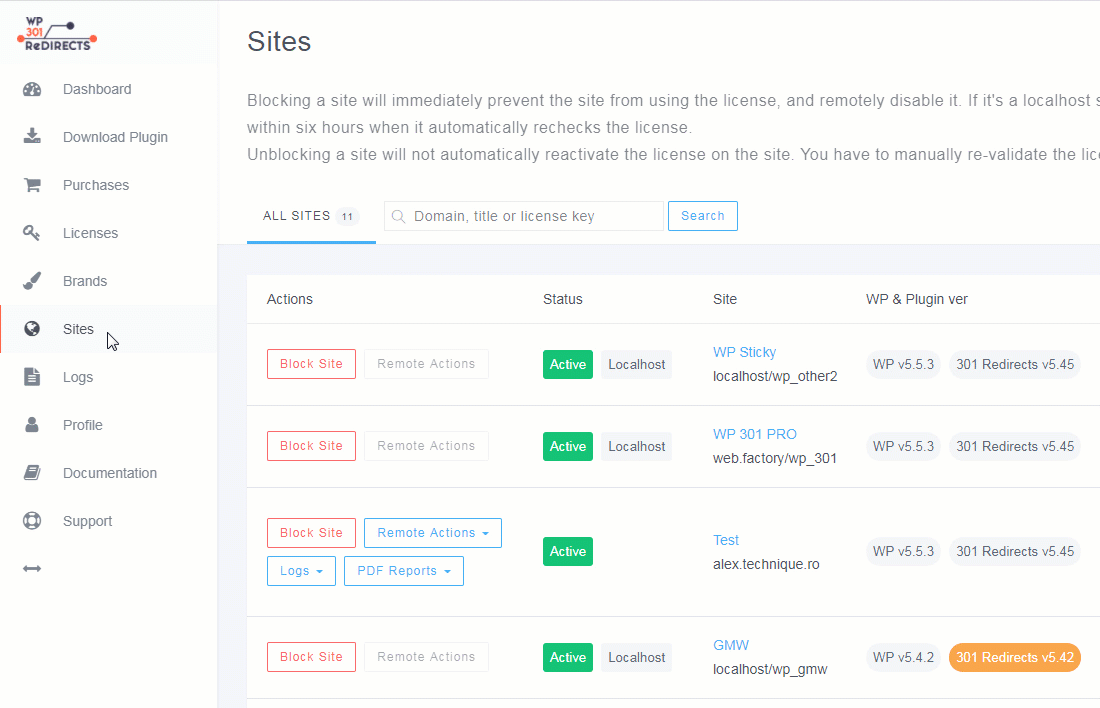Focus the domain, title or license key field
This screenshot has height=708, width=1100.
click(x=523, y=216)
